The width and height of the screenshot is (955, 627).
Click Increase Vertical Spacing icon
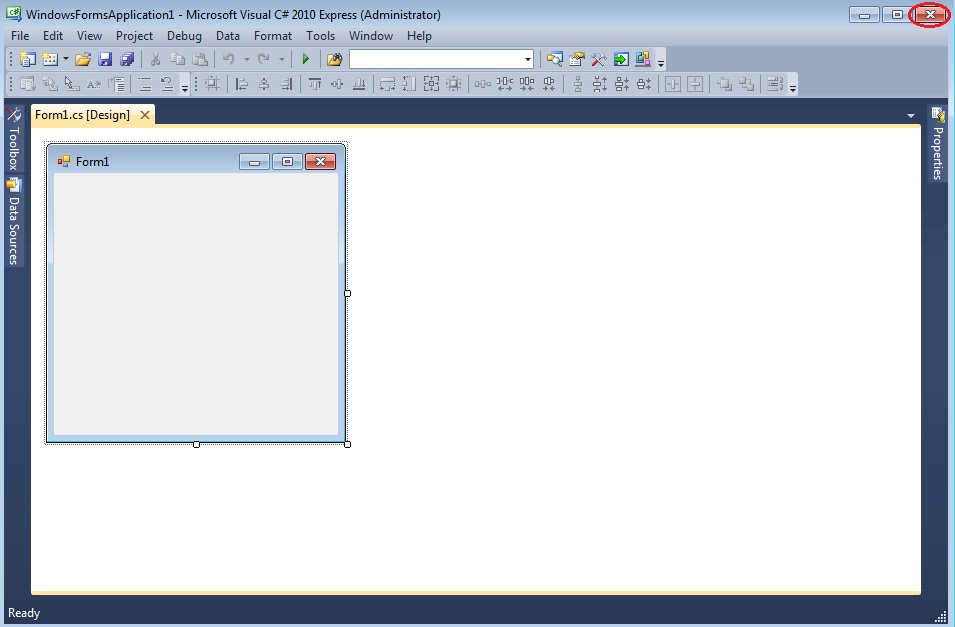[600, 83]
